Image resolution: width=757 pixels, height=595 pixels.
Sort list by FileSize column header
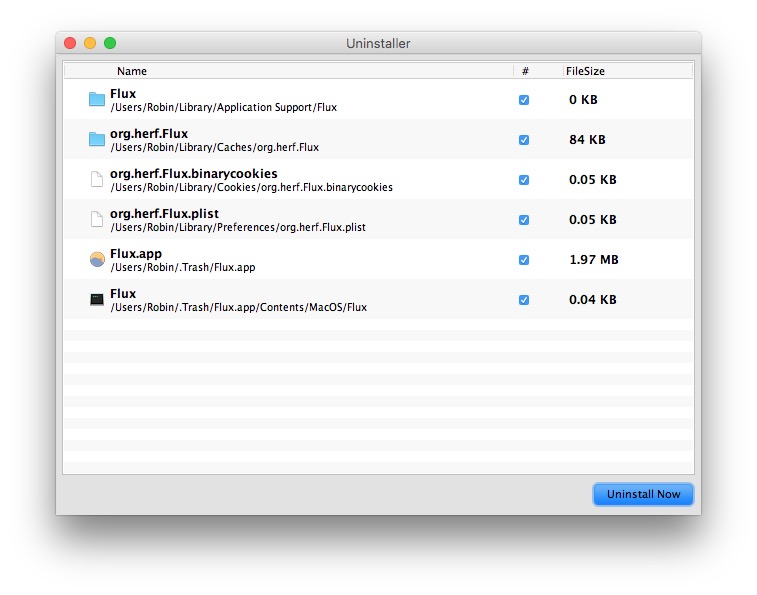(x=585, y=71)
